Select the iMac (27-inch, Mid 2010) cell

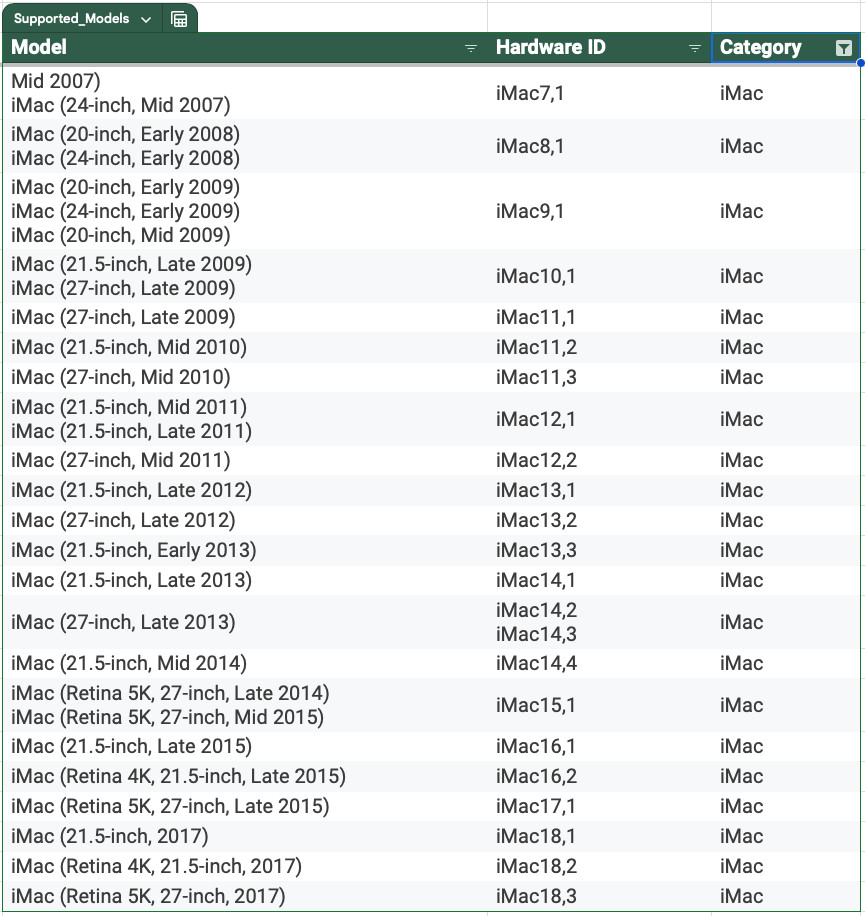point(245,377)
